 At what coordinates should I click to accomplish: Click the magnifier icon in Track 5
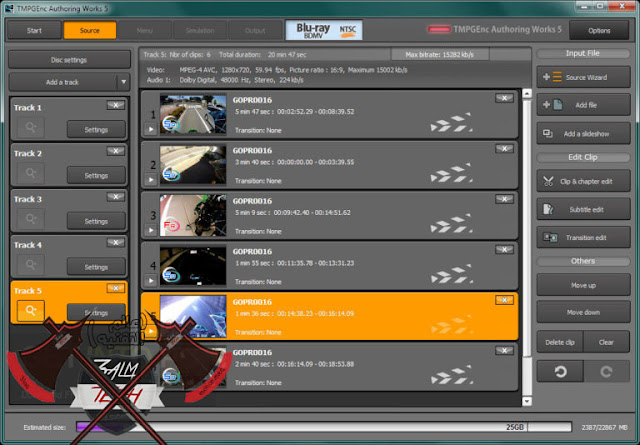pos(31,311)
